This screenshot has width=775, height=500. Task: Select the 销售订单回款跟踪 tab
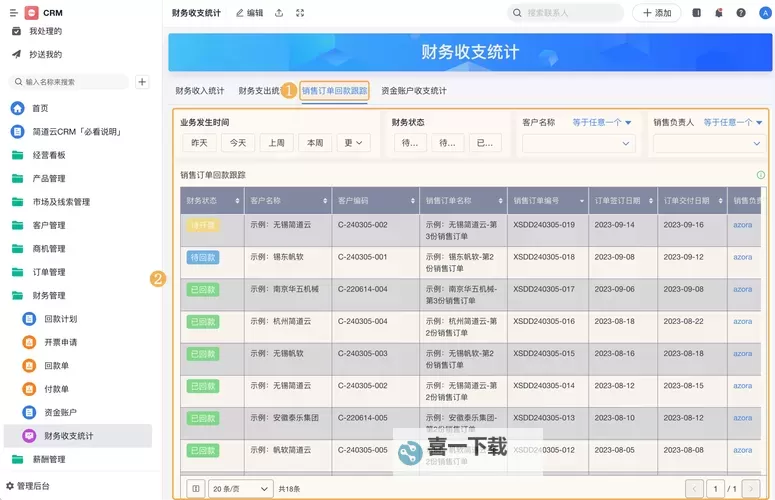(335, 91)
